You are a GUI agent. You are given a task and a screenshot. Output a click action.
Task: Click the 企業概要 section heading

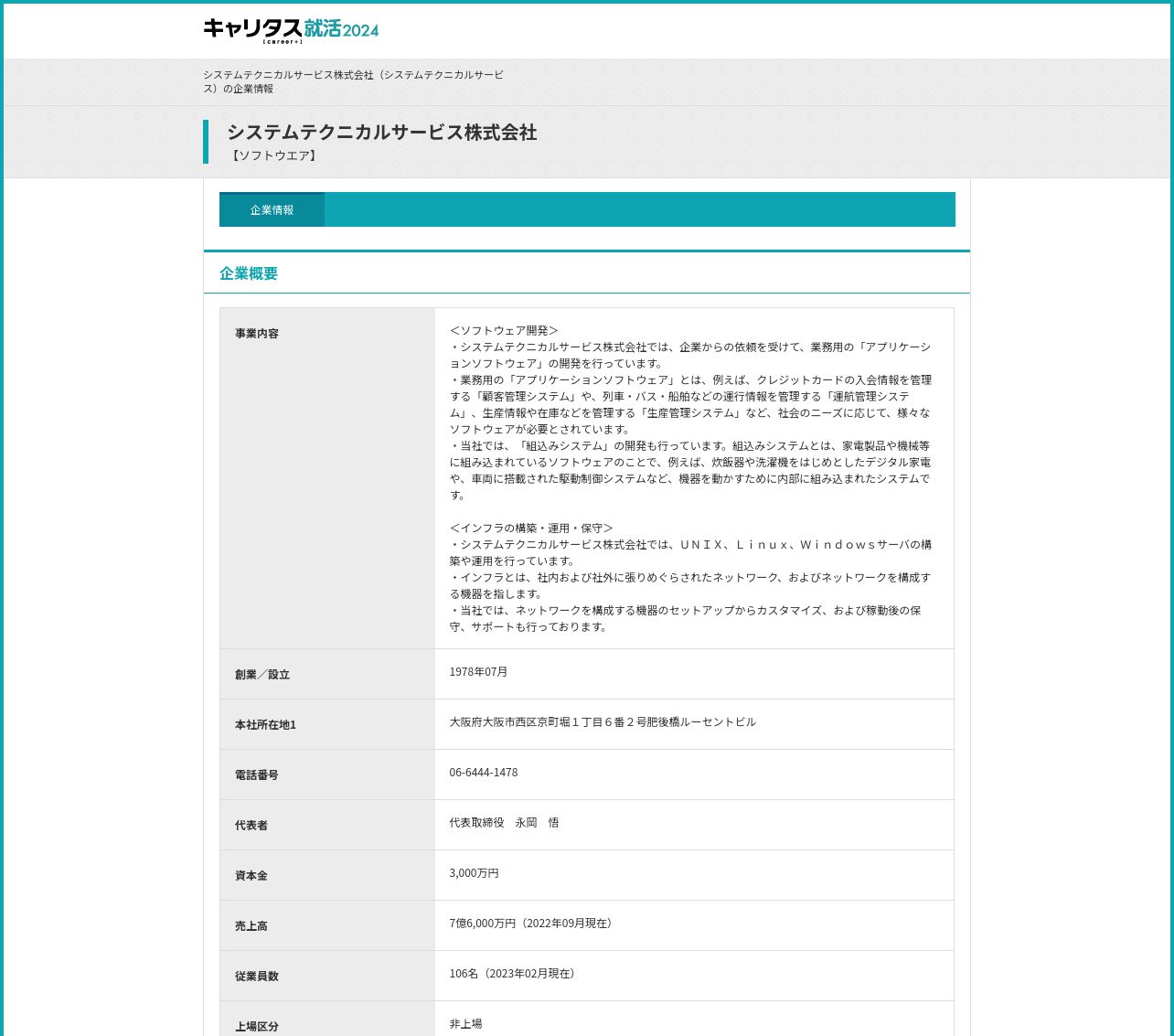(x=249, y=273)
